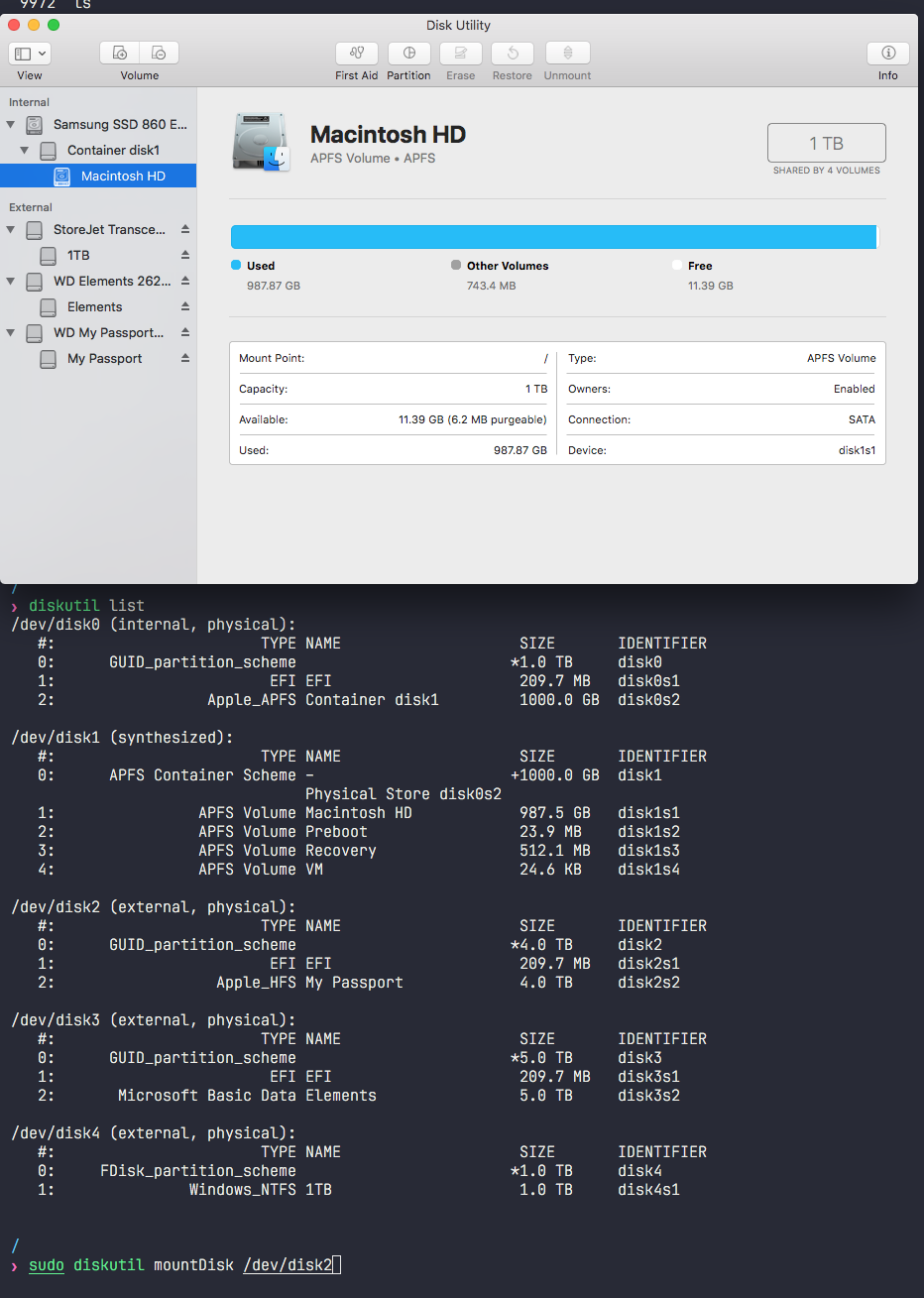Viewport: 924px width, 1298px height.
Task: Open the Partition tool
Action: (408, 54)
